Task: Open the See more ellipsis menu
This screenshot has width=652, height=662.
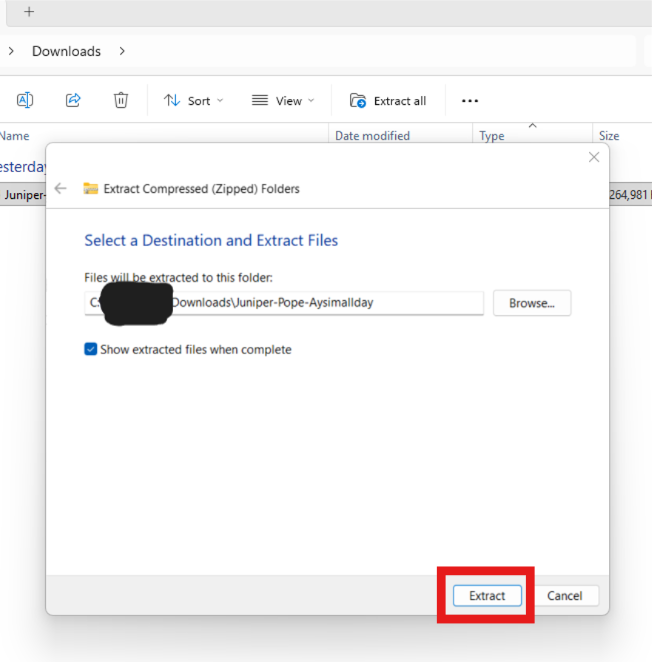Action: click(x=470, y=100)
